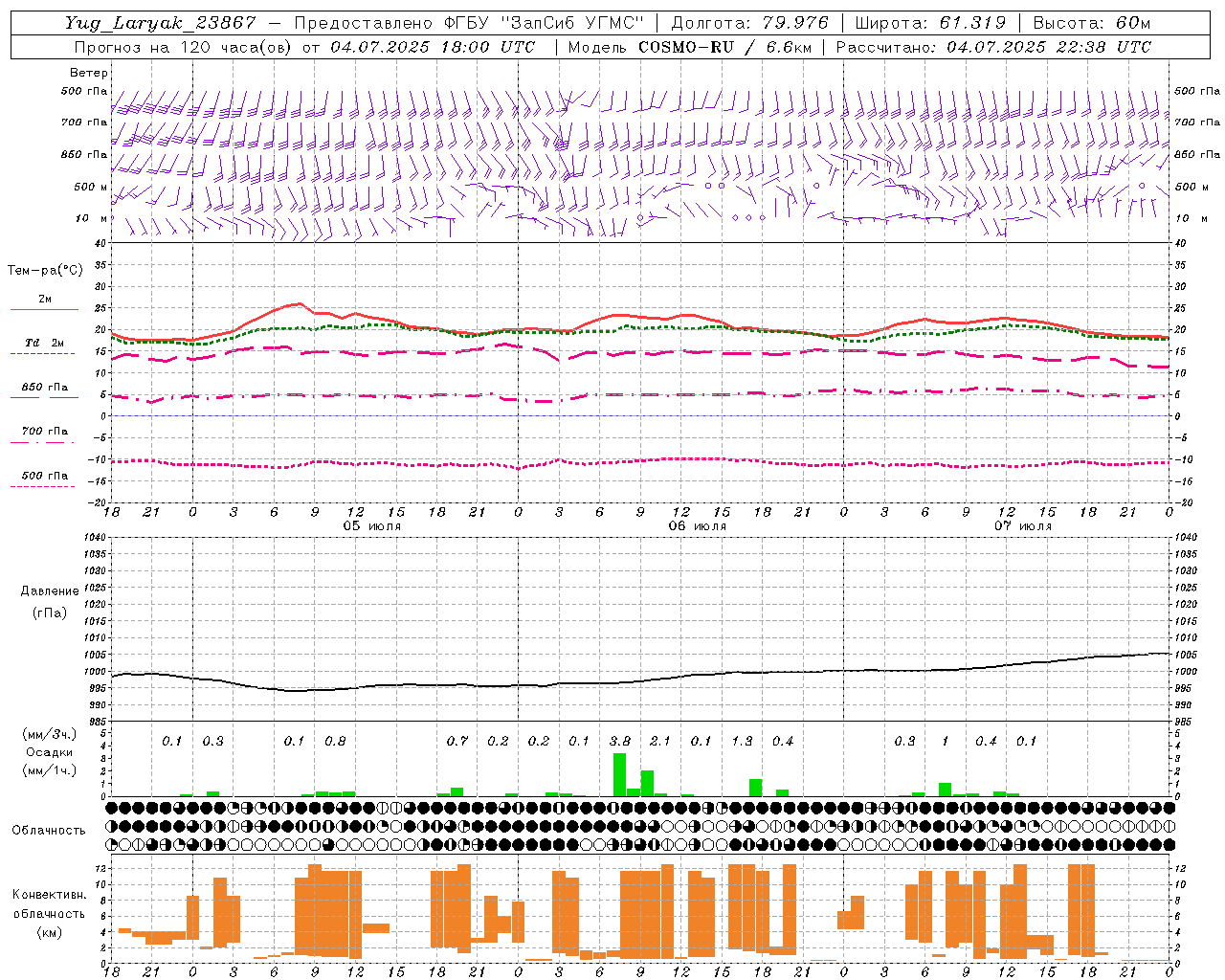Image resolution: width=1225 pixels, height=980 pixels.
Task: Select the Тем-ра(°C) axis title
Action: 45,271
